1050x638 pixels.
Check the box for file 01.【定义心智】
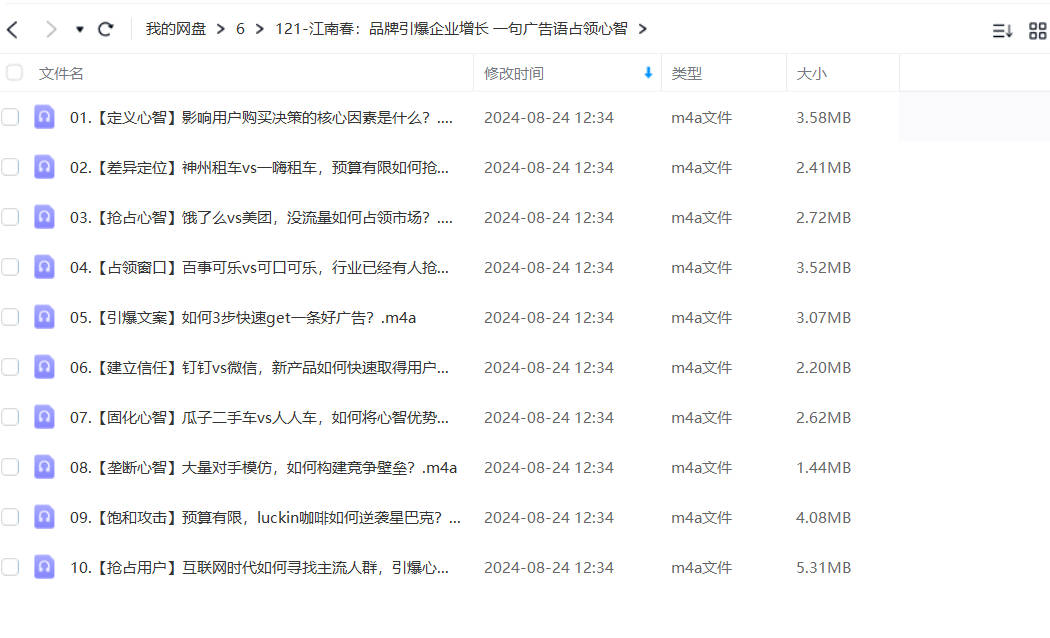(x=10, y=117)
